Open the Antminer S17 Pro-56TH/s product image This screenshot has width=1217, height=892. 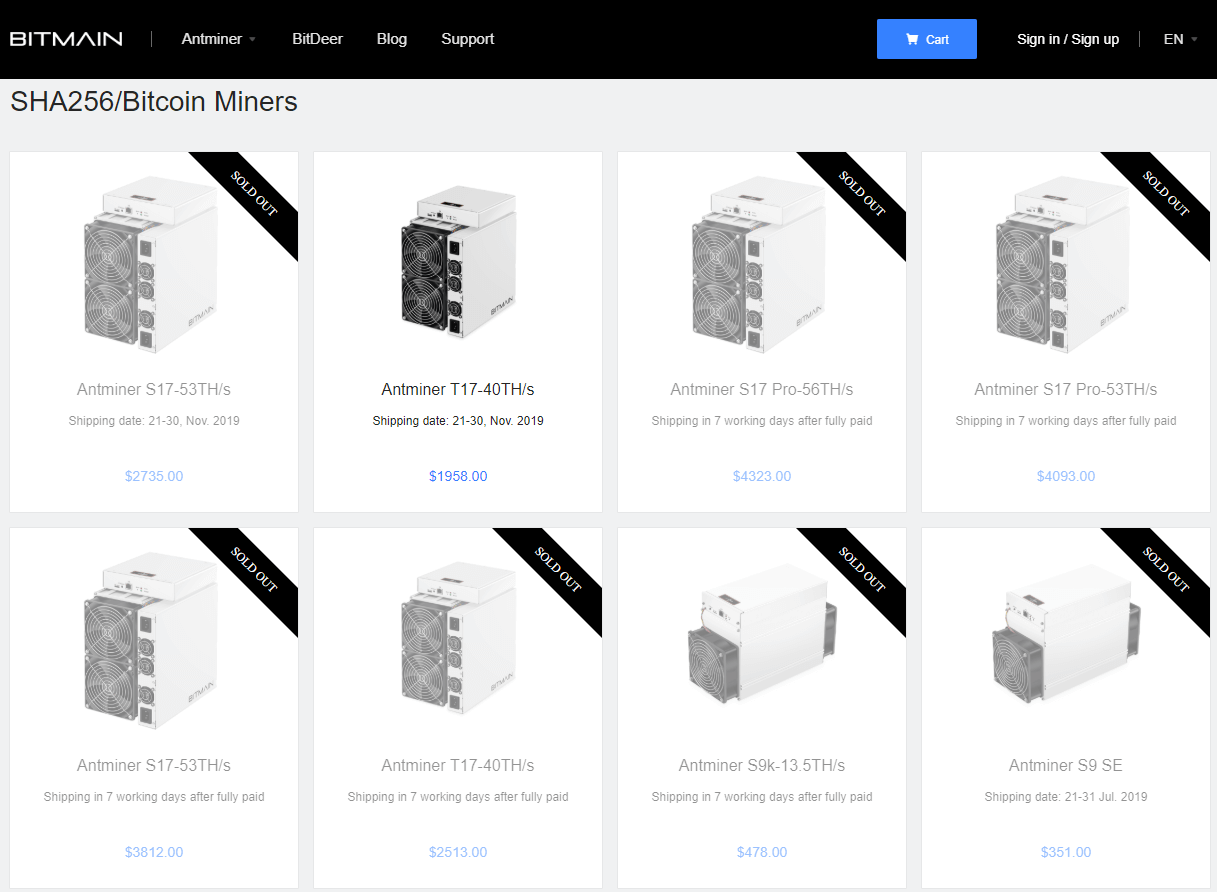(x=757, y=264)
